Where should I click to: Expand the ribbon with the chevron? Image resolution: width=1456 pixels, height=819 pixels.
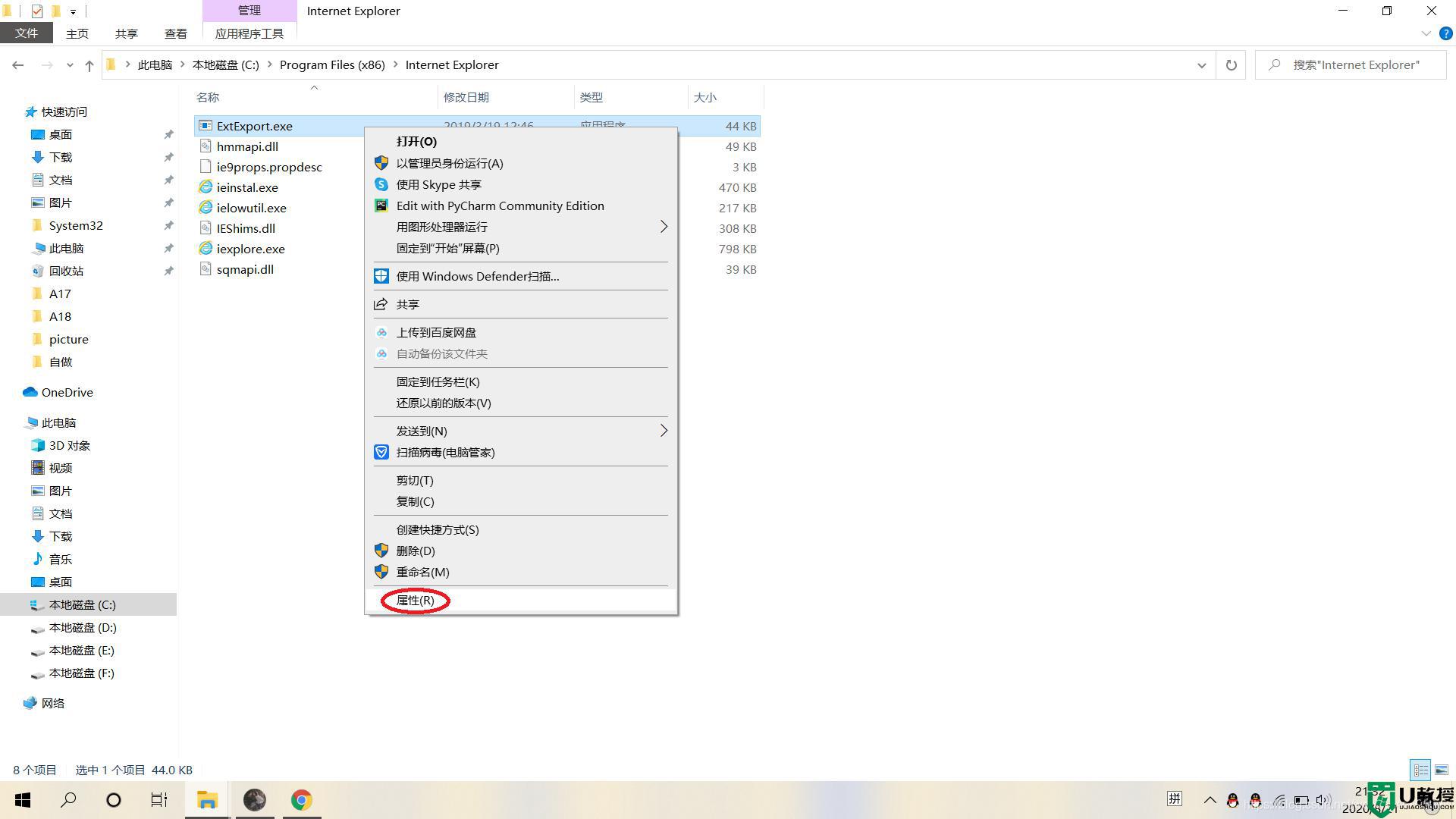click(x=1426, y=33)
